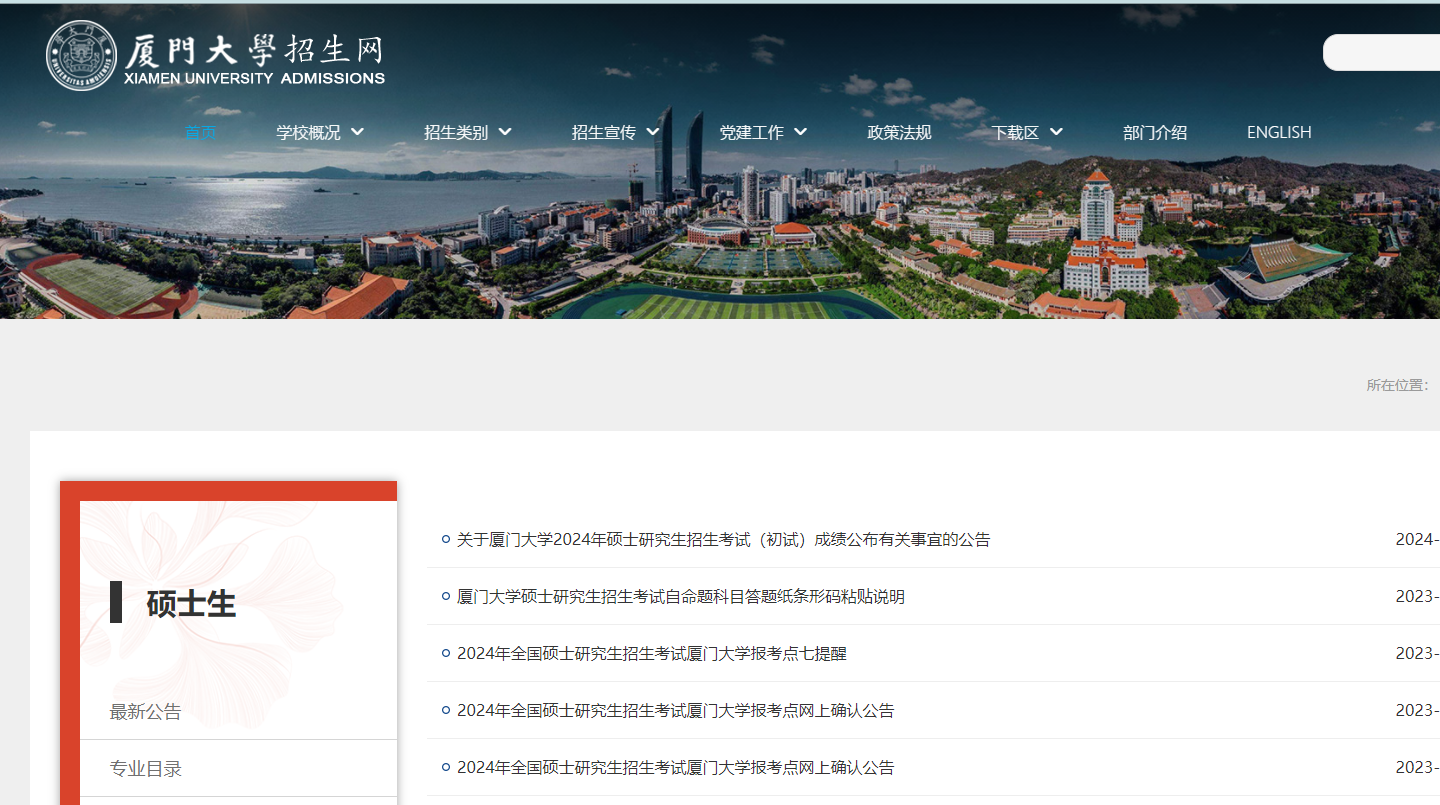Expand the 下载区 dropdown menu
Viewport: 1440px width, 805px height.
coord(1025,131)
